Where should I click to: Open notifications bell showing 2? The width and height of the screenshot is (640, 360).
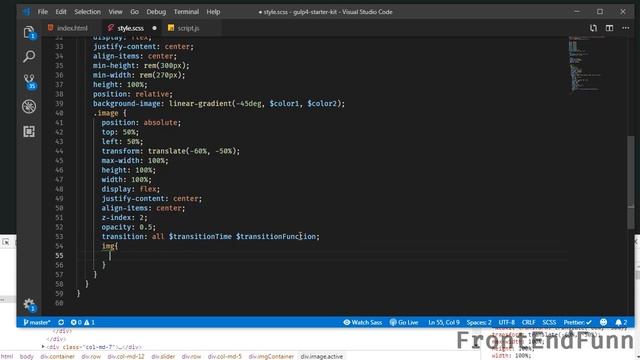click(621, 322)
